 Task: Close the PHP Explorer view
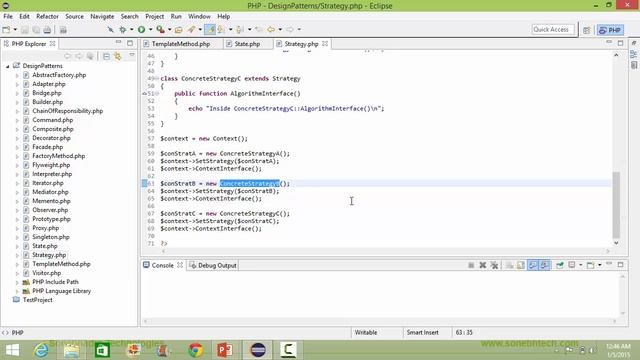pyautogui.click(x=52, y=43)
